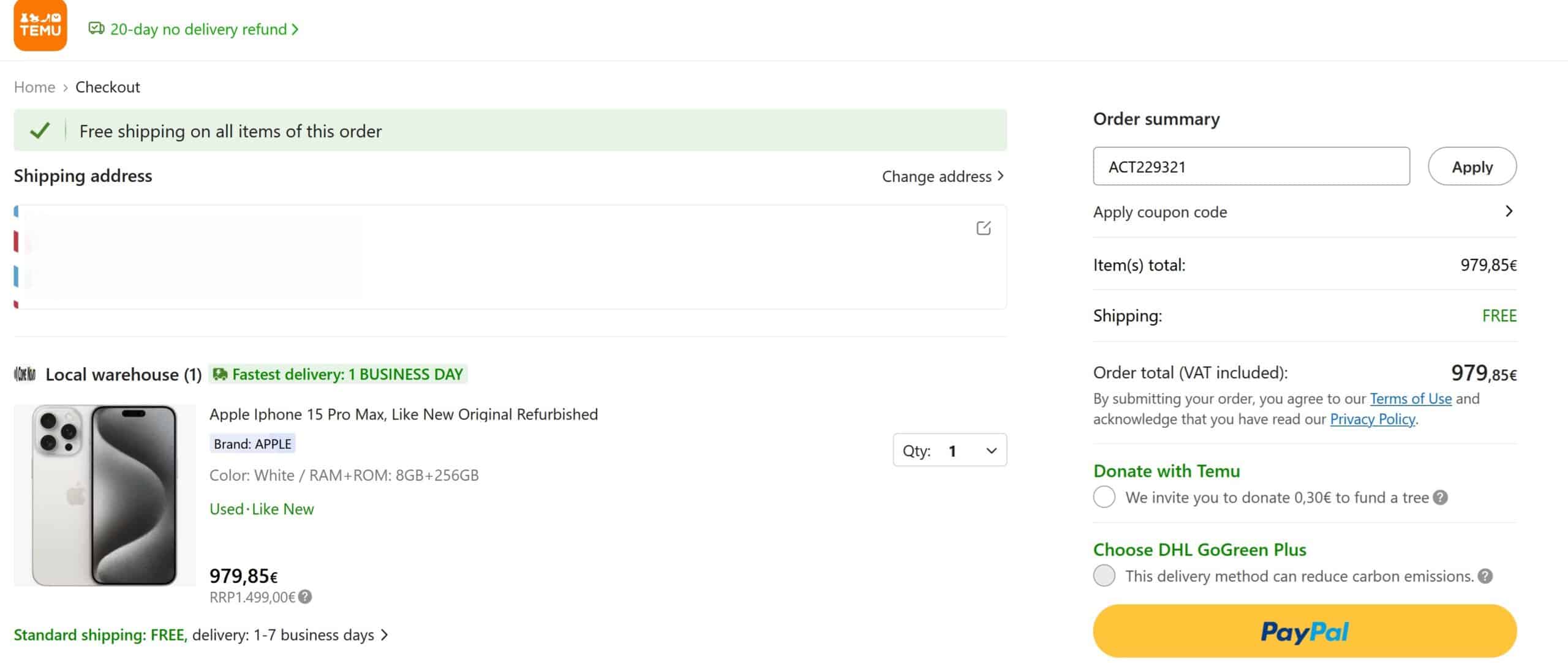The width and height of the screenshot is (1568, 663).
Task: Click the local warehouse icon
Action: coord(25,374)
